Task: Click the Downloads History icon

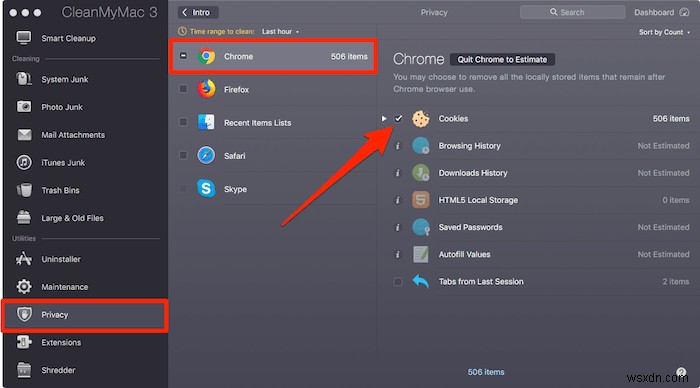Action: [421, 173]
